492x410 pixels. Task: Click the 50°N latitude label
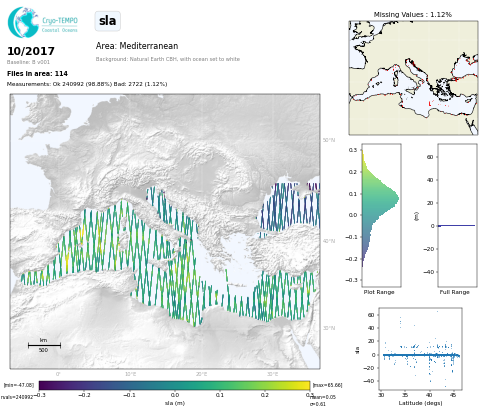[x=329, y=140]
